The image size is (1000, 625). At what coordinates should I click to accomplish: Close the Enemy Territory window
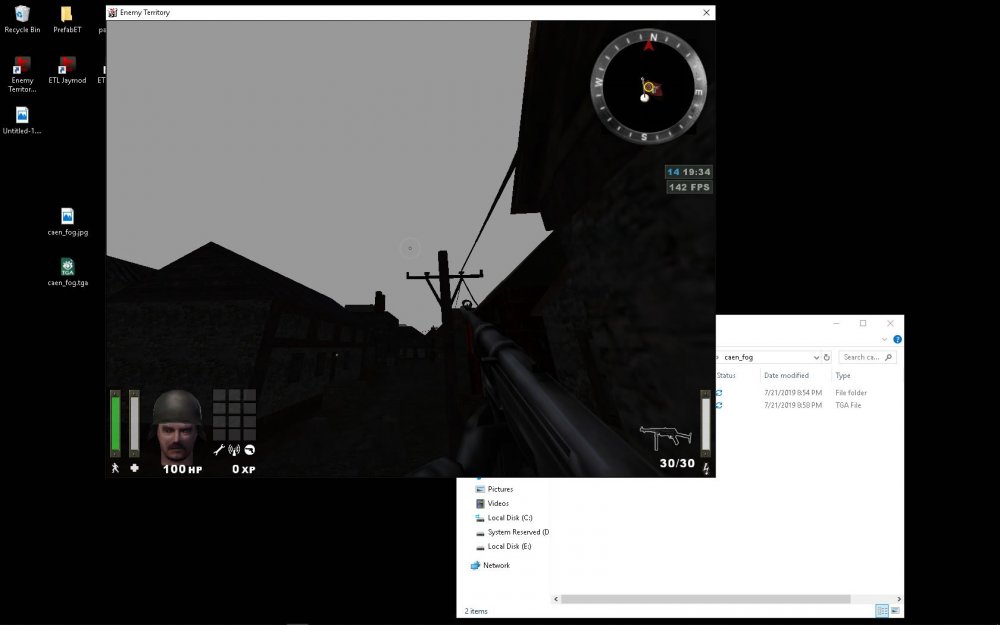(x=706, y=12)
